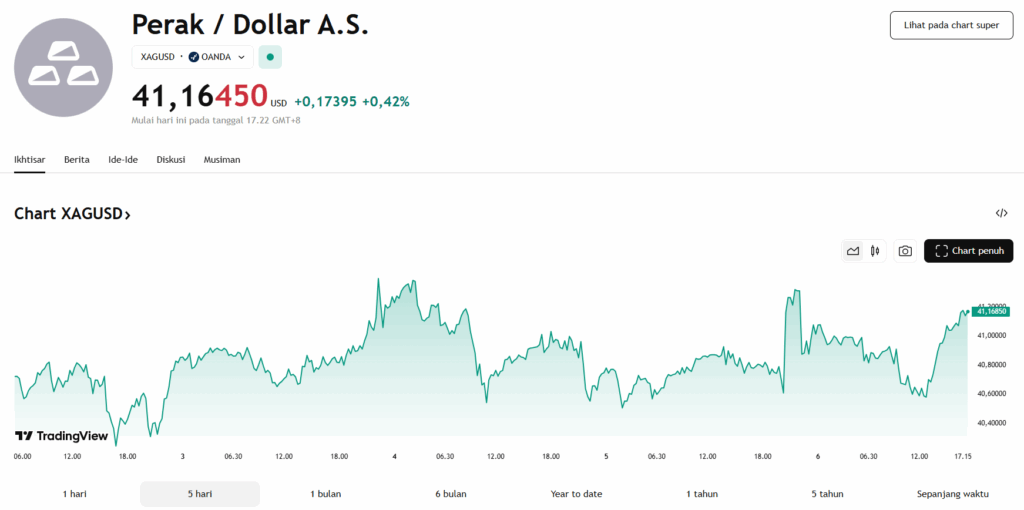Select the Year to date range
This screenshot has width=1024, height=510.
(x=576, y=494)
